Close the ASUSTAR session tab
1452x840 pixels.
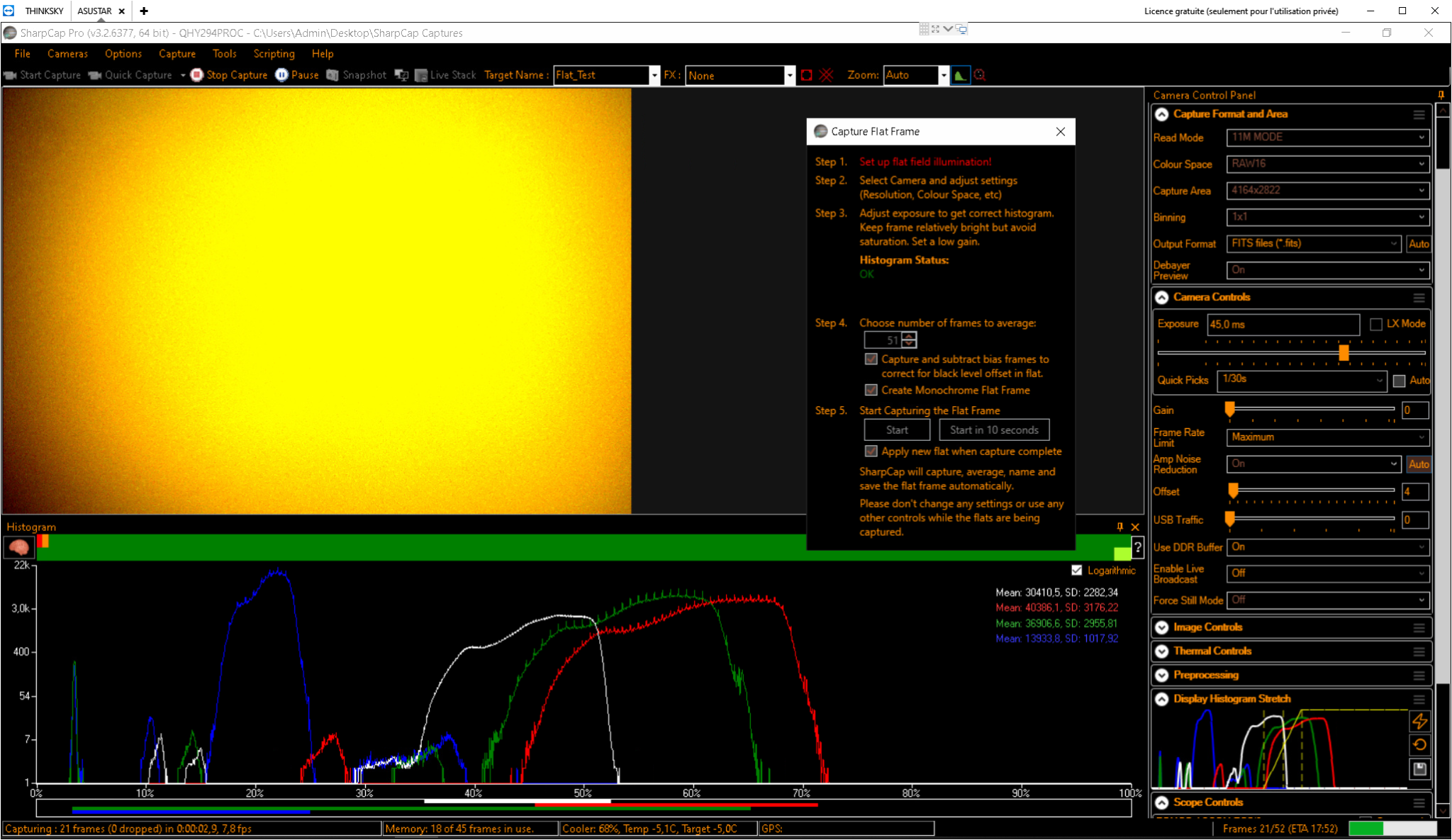pos(122,11)
